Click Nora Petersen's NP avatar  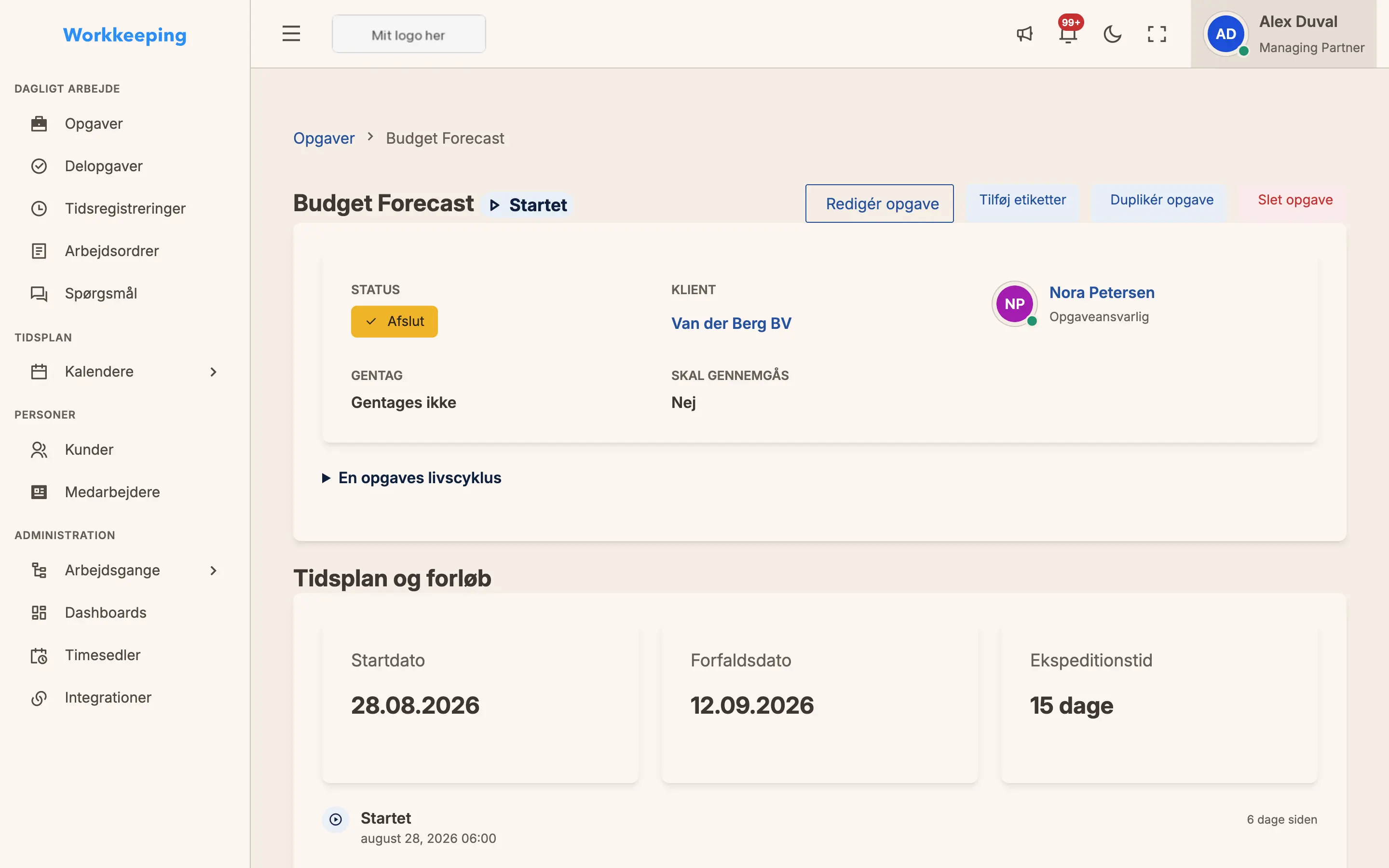[1015, 304]
